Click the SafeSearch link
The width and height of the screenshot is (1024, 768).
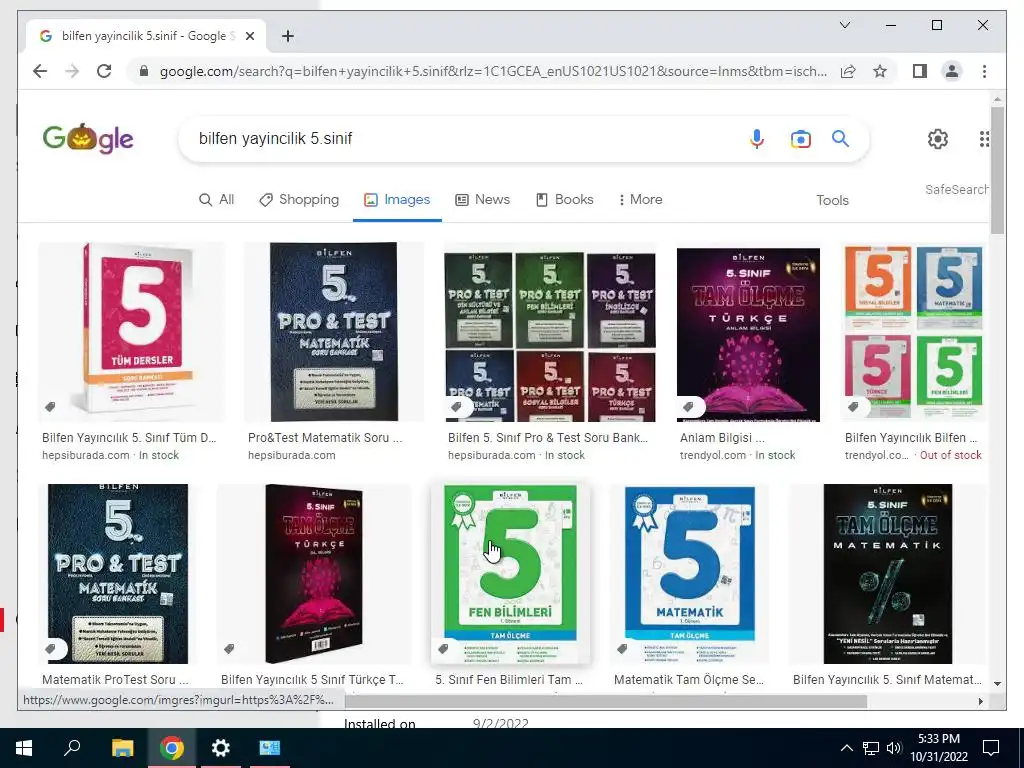point(956,189)
